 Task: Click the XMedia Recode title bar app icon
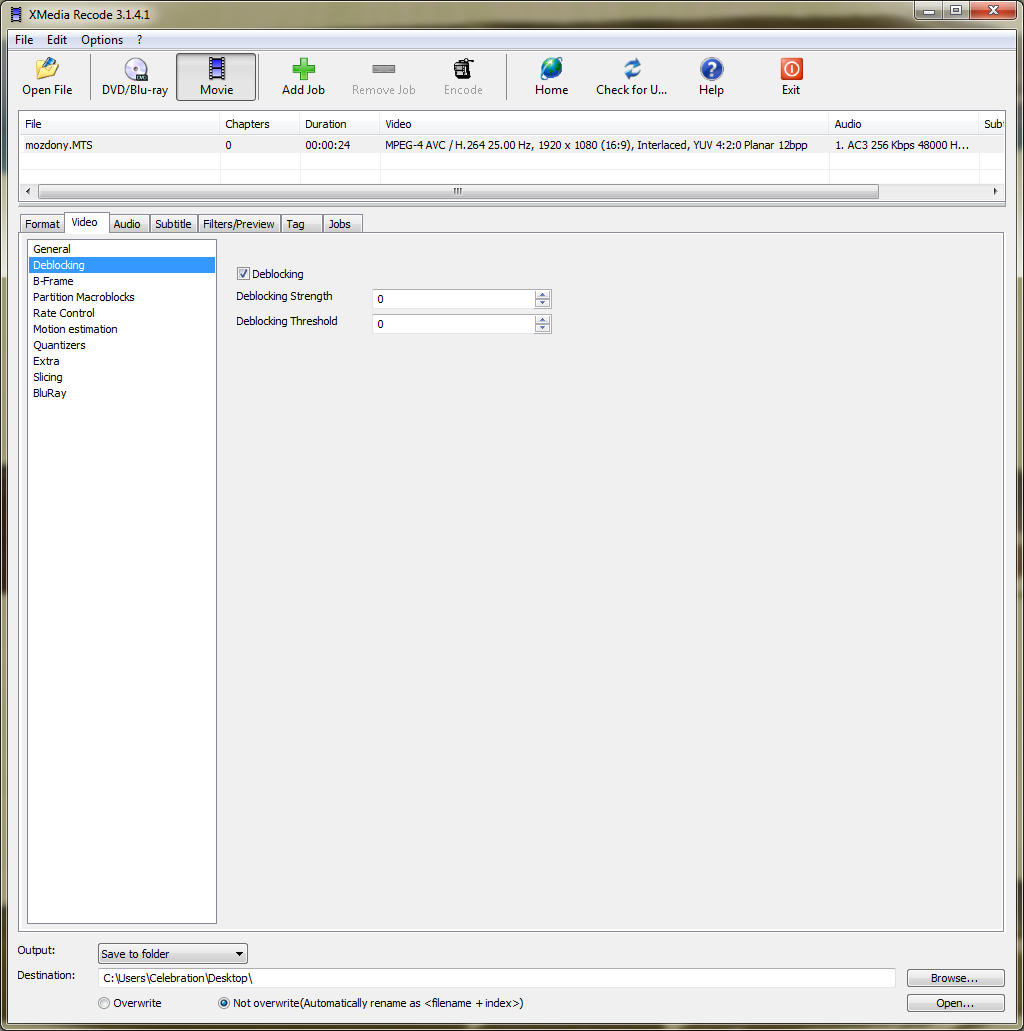pyautogui.click(x=16, y=14)
